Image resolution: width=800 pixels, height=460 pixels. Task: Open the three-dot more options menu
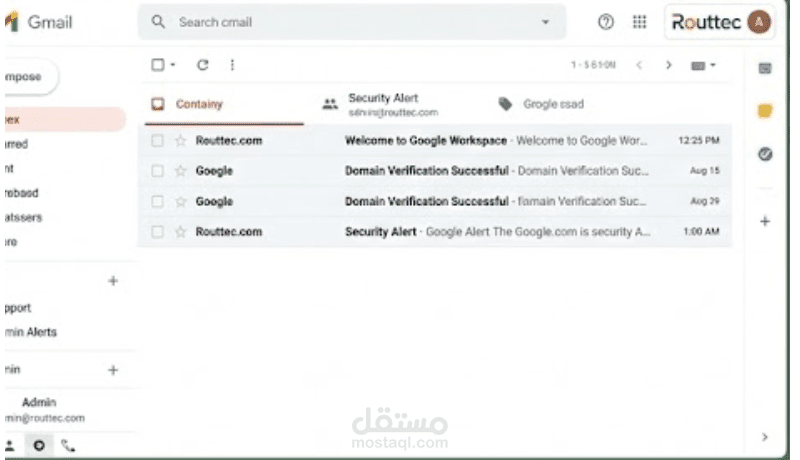(x=232, y=65)
